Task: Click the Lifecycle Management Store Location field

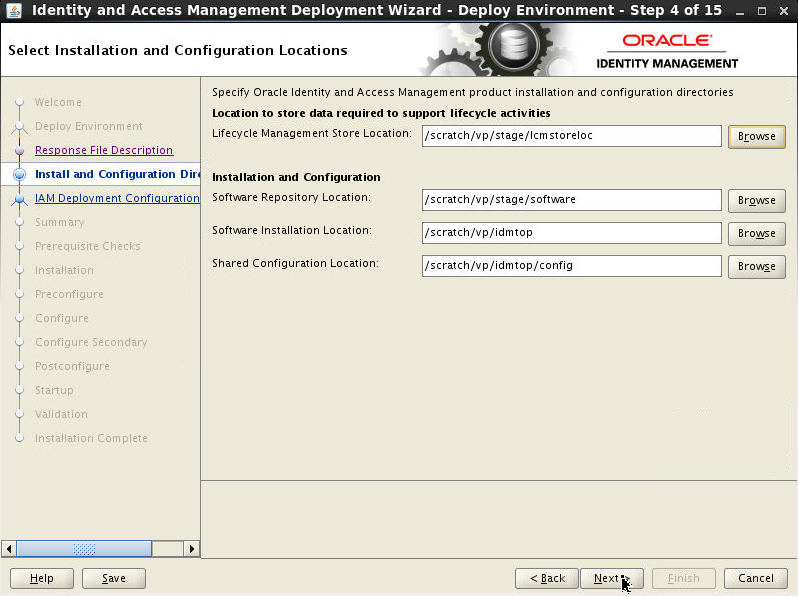Action: click(x=572, y=136)
